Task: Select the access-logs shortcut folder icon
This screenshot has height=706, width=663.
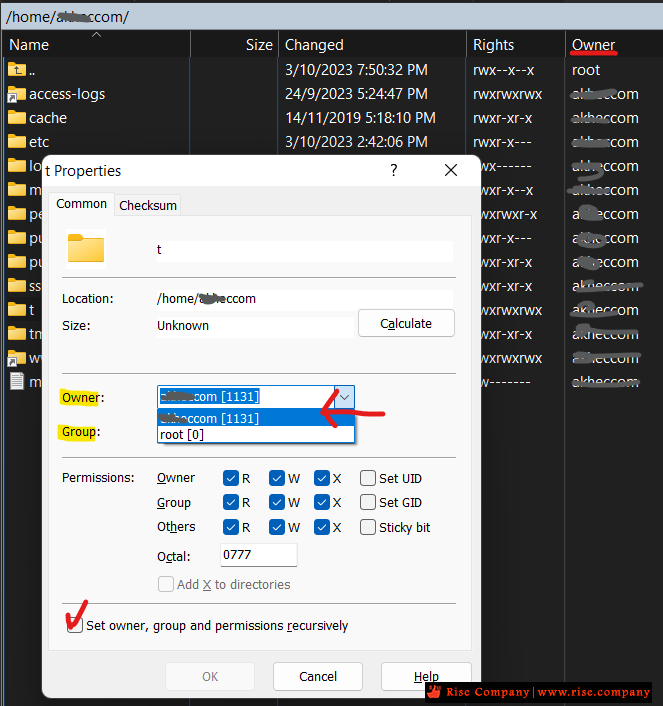Action: (x=17, y=94)
